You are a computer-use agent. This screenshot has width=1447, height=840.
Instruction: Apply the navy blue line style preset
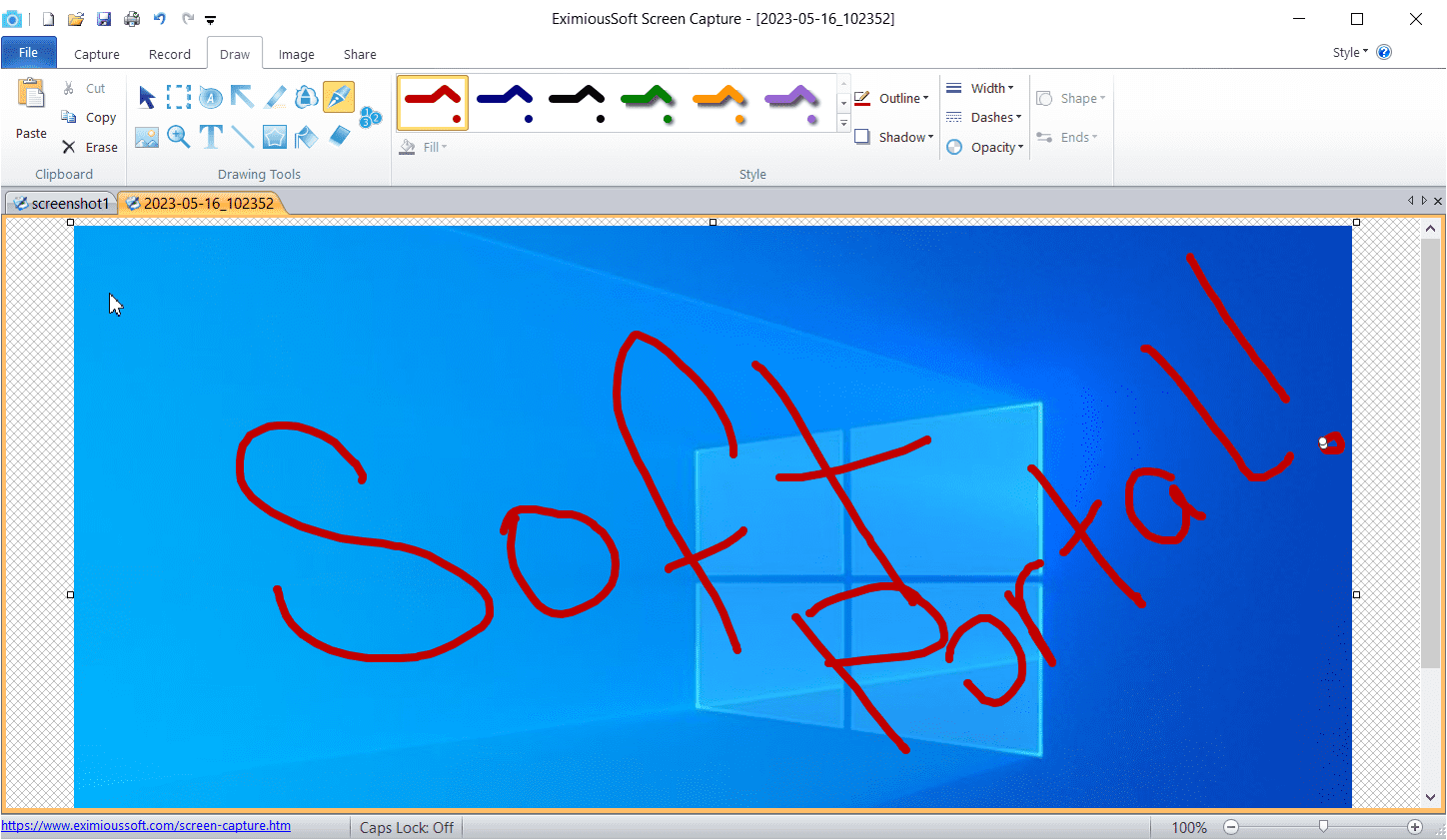[x=505, y=103]
